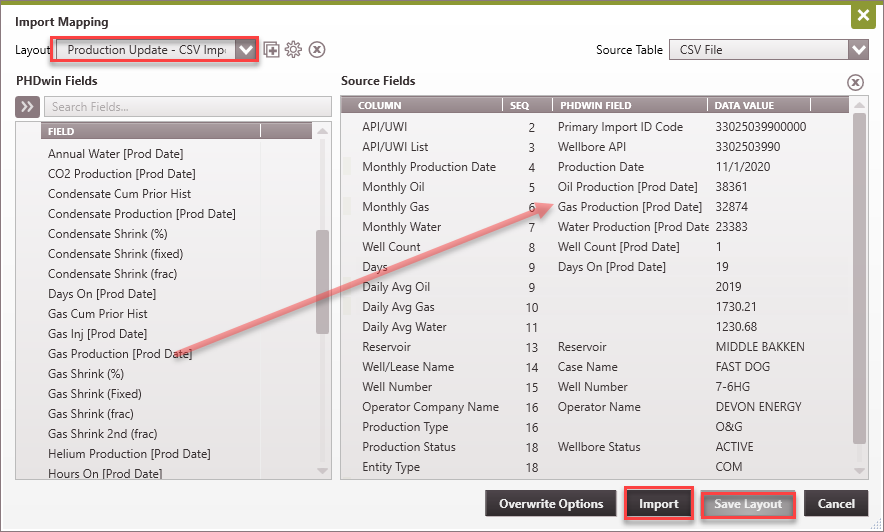
Task: Select the Daily Avg Oil source row
Action: pyautogui.click(x=596, y=287)
